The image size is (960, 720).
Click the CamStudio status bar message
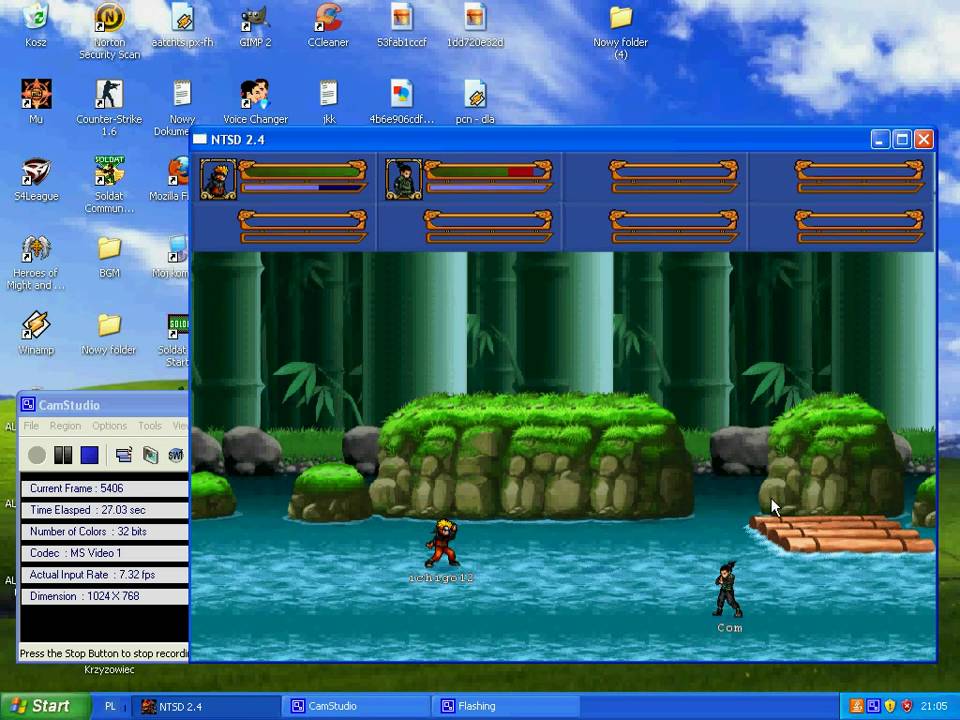pyautogui.click(x=103, y=653)
